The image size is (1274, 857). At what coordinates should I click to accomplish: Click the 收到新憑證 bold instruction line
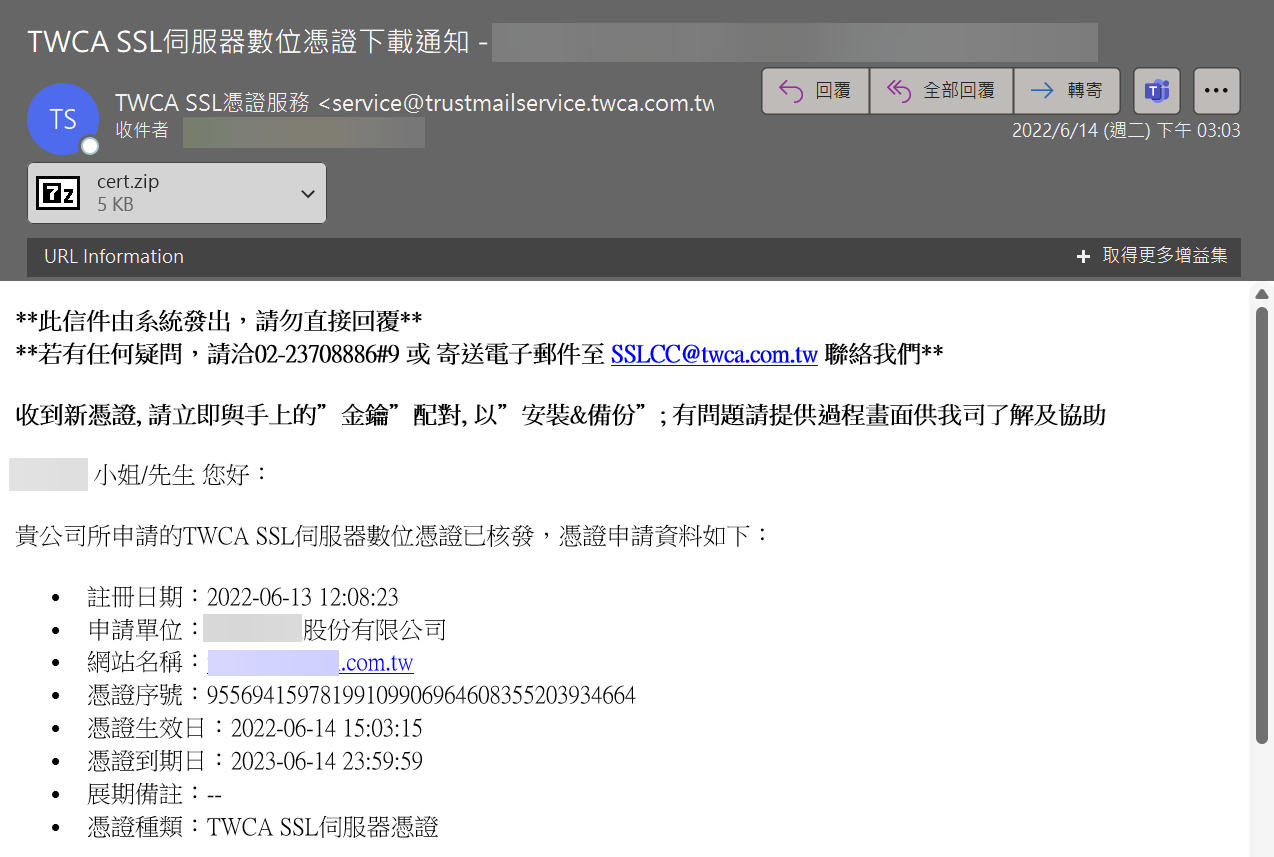tap(561, 416)
